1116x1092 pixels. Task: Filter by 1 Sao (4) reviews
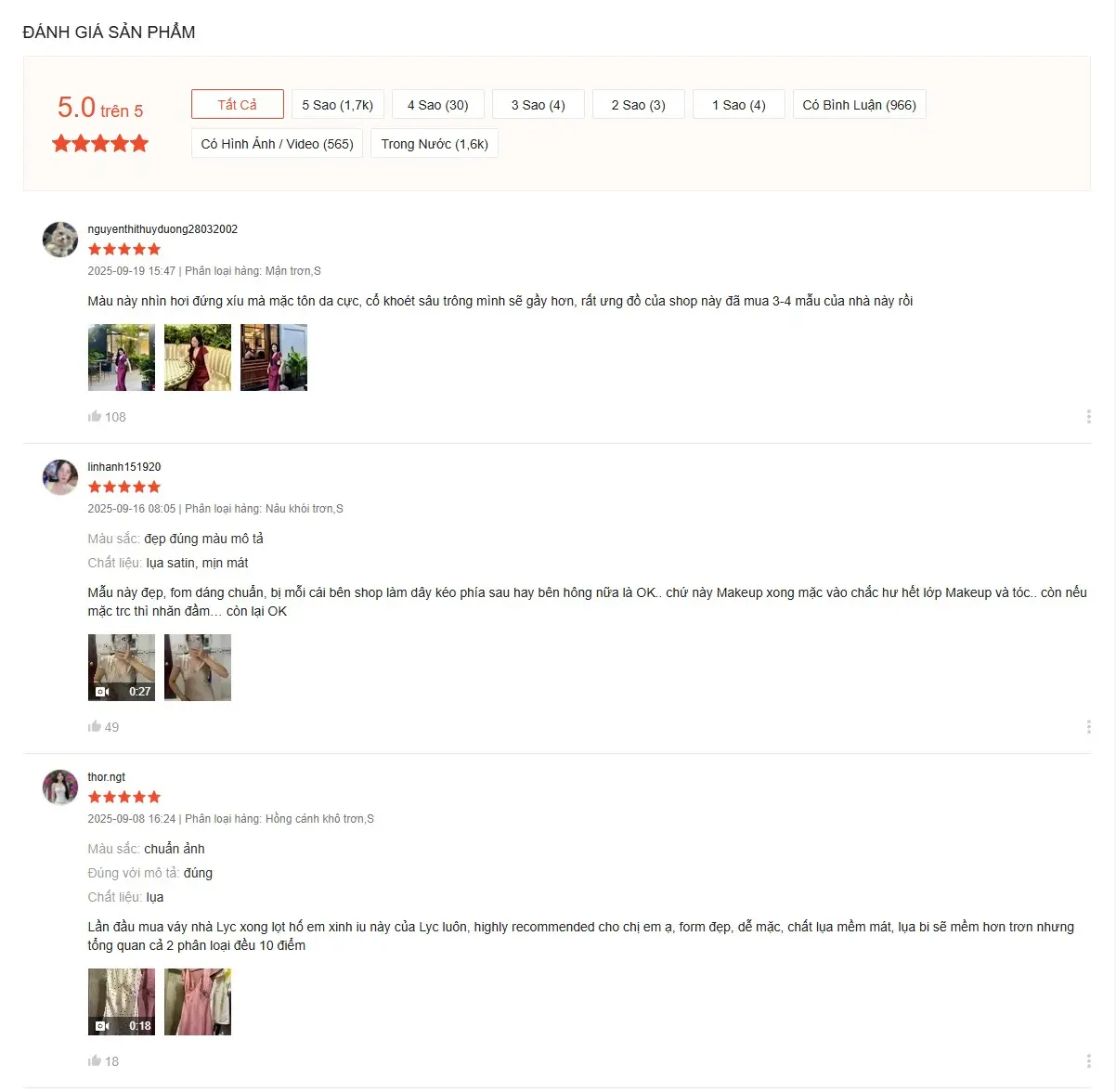739,104
